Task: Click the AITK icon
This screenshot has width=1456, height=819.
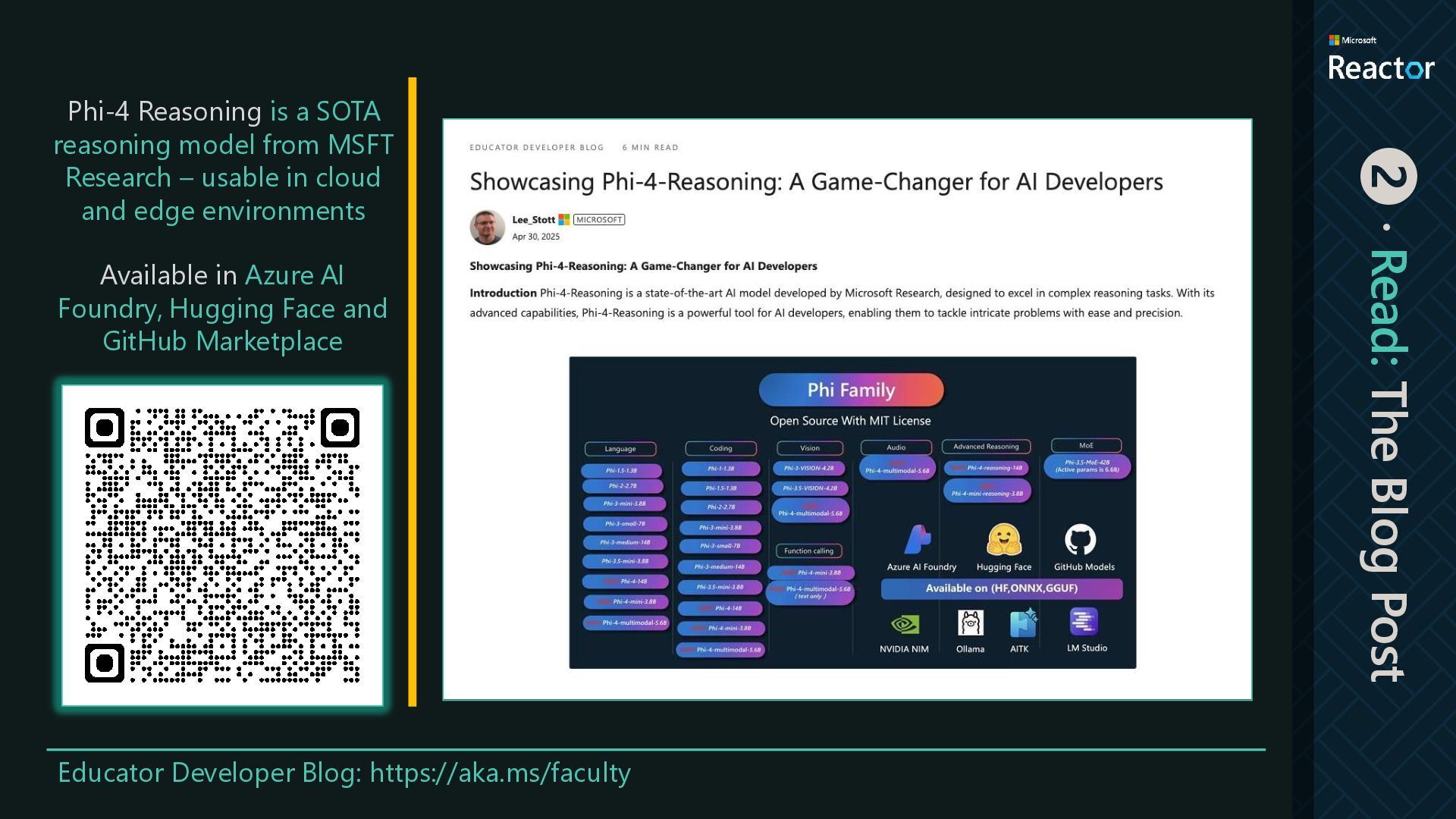Action: coord(1023,623)
